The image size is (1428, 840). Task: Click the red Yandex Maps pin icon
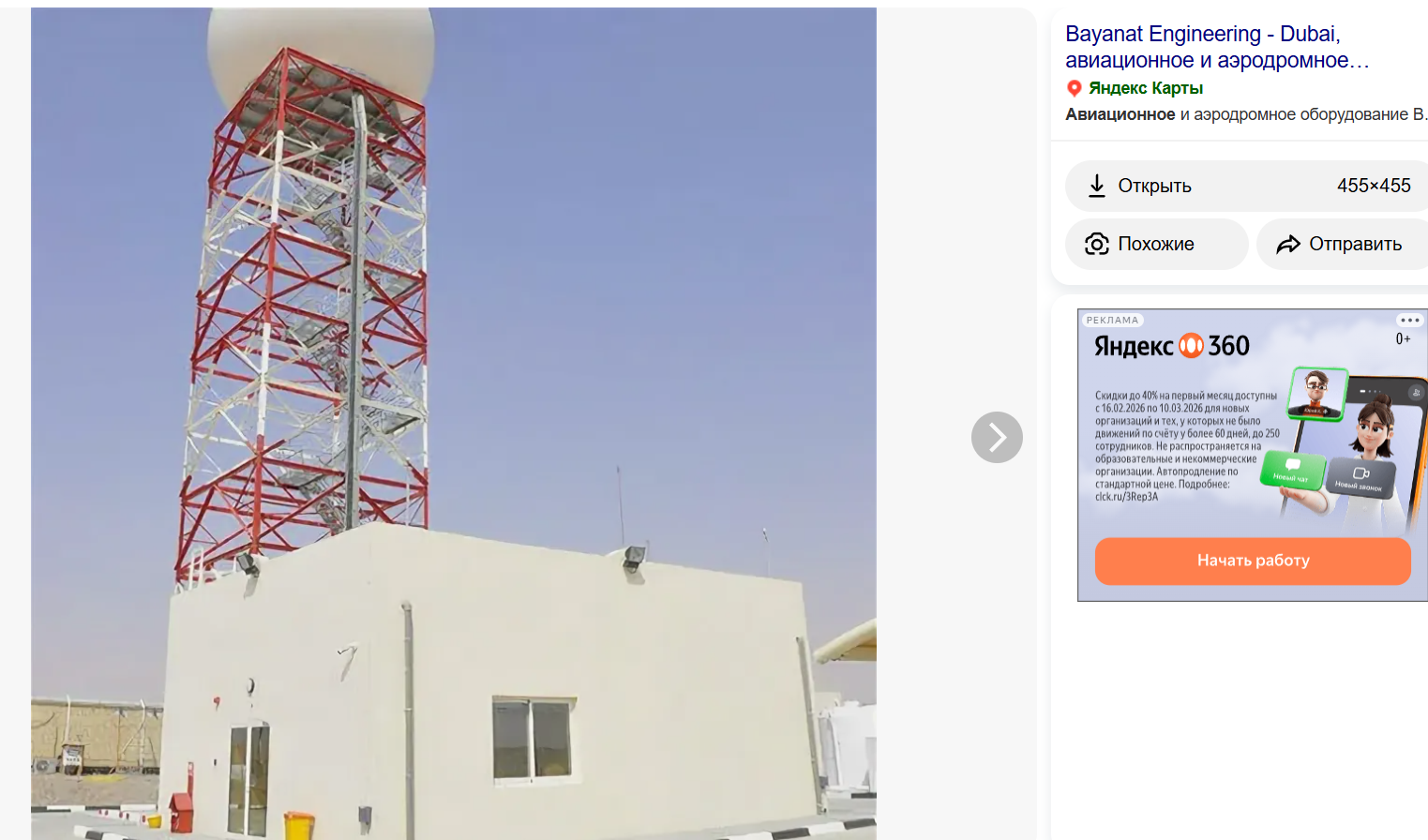tap(1075, 88)
